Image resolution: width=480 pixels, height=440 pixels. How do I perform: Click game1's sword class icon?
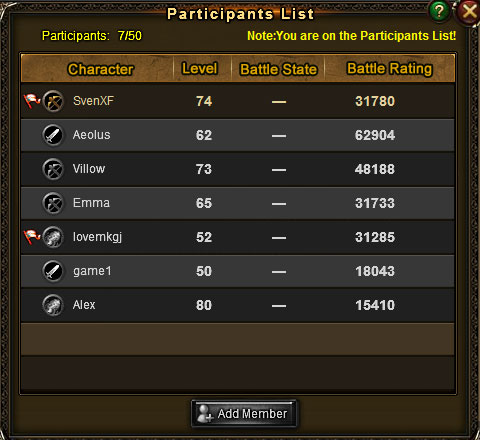point(53,271)
